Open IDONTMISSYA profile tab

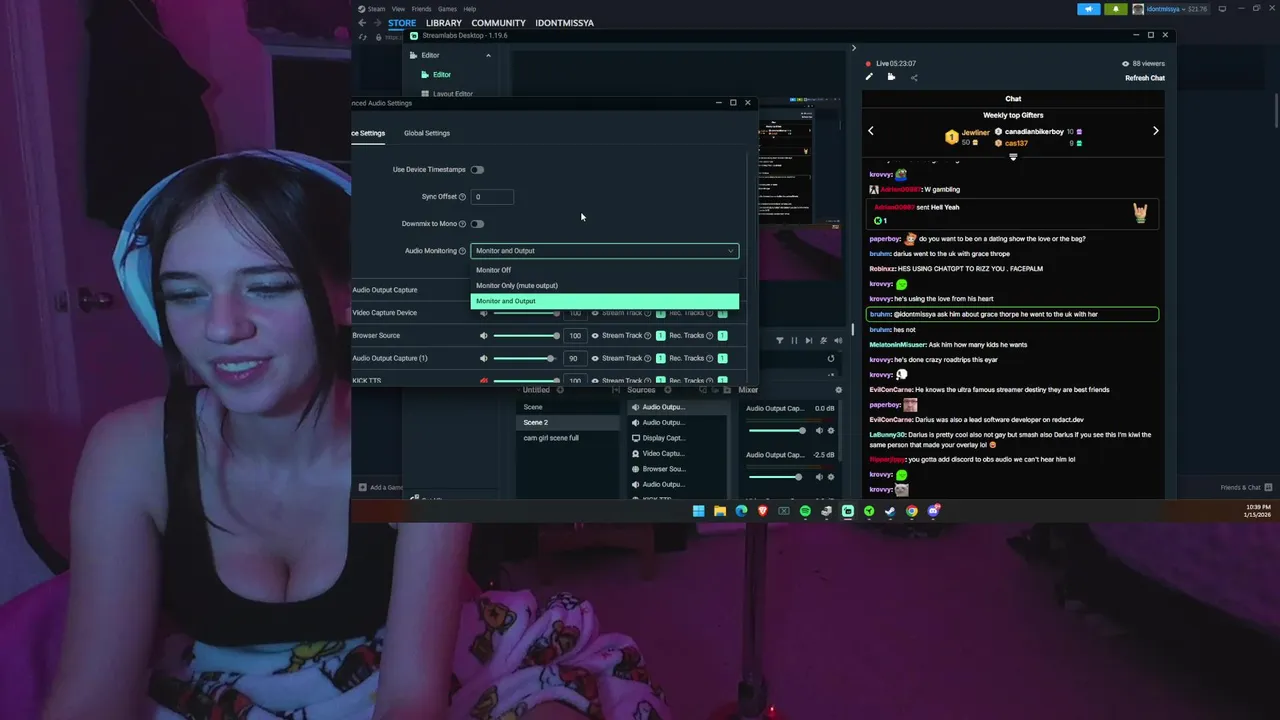tap(564, 23)
